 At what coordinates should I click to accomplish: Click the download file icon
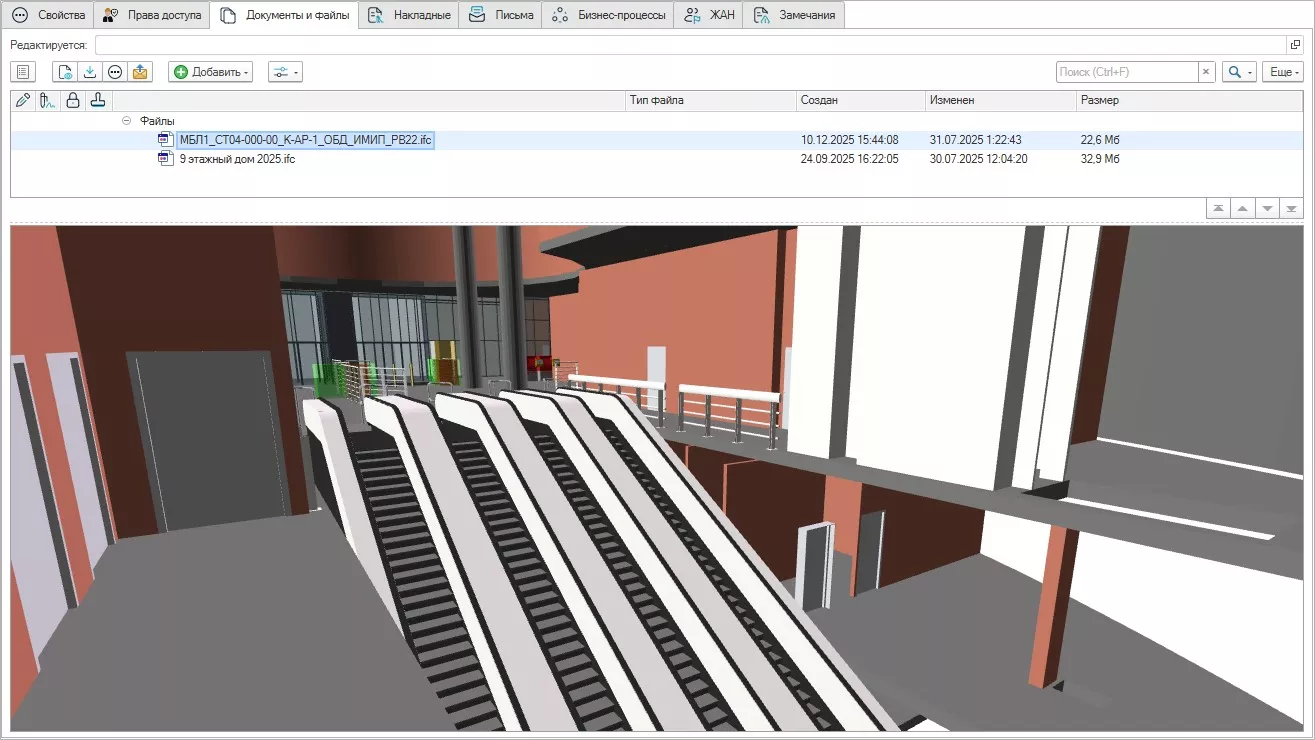(x=90, y=72)
